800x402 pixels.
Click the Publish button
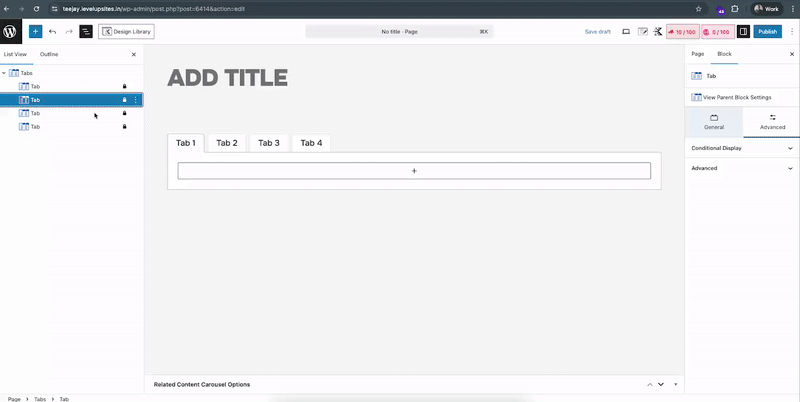point(767,32)
